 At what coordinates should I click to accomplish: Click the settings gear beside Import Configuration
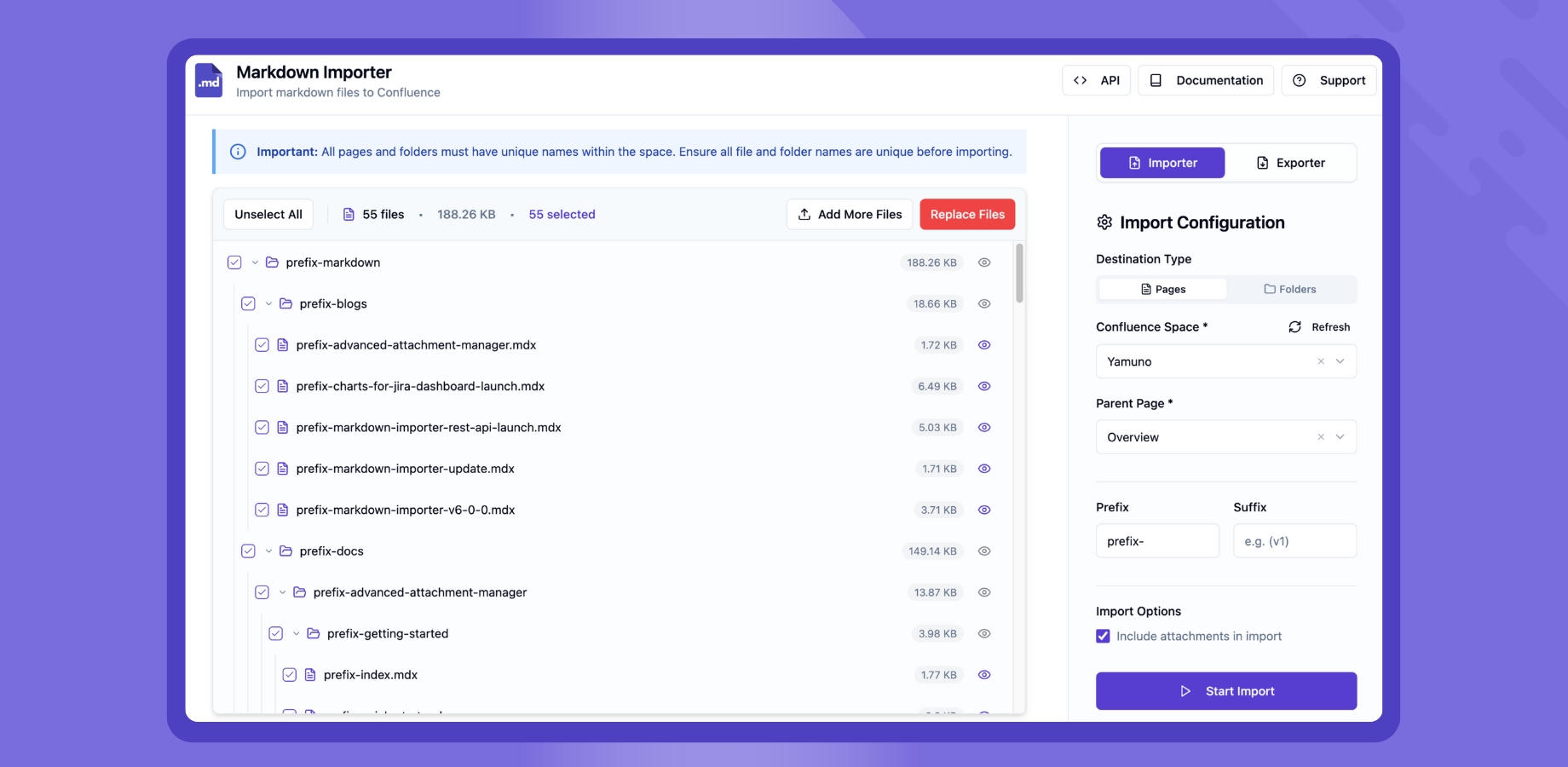point(1104,222)
